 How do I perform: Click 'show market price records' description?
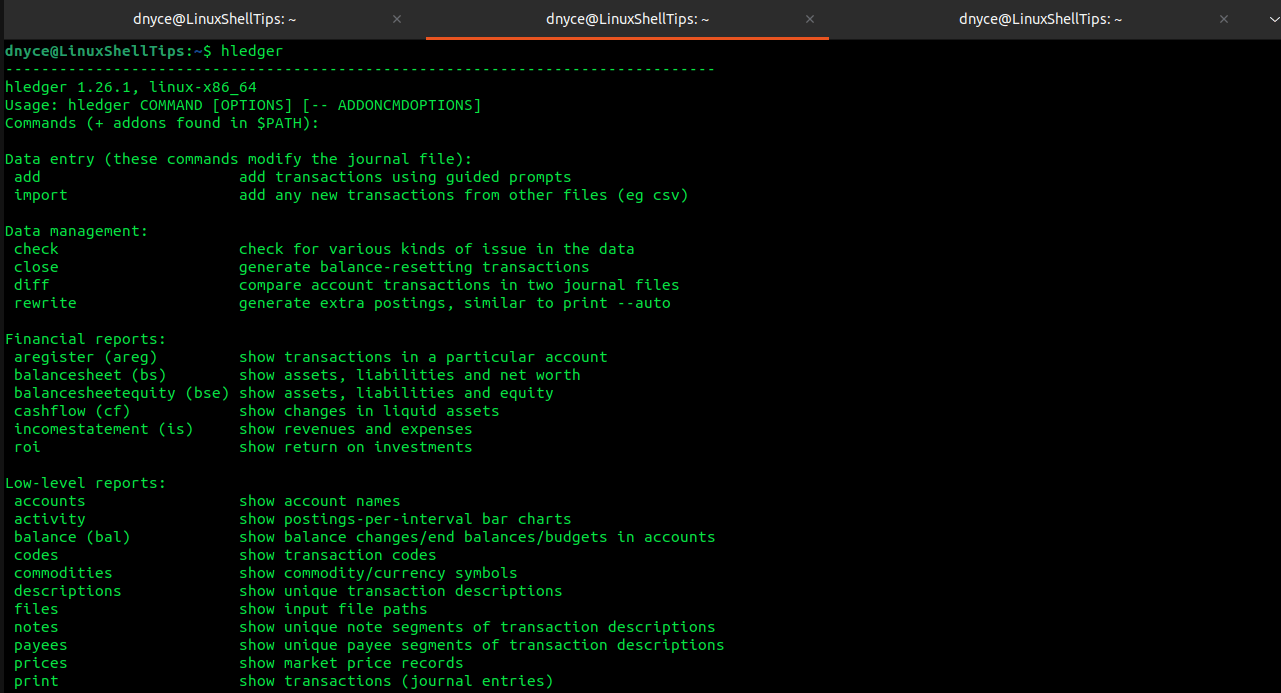point(351,663)
